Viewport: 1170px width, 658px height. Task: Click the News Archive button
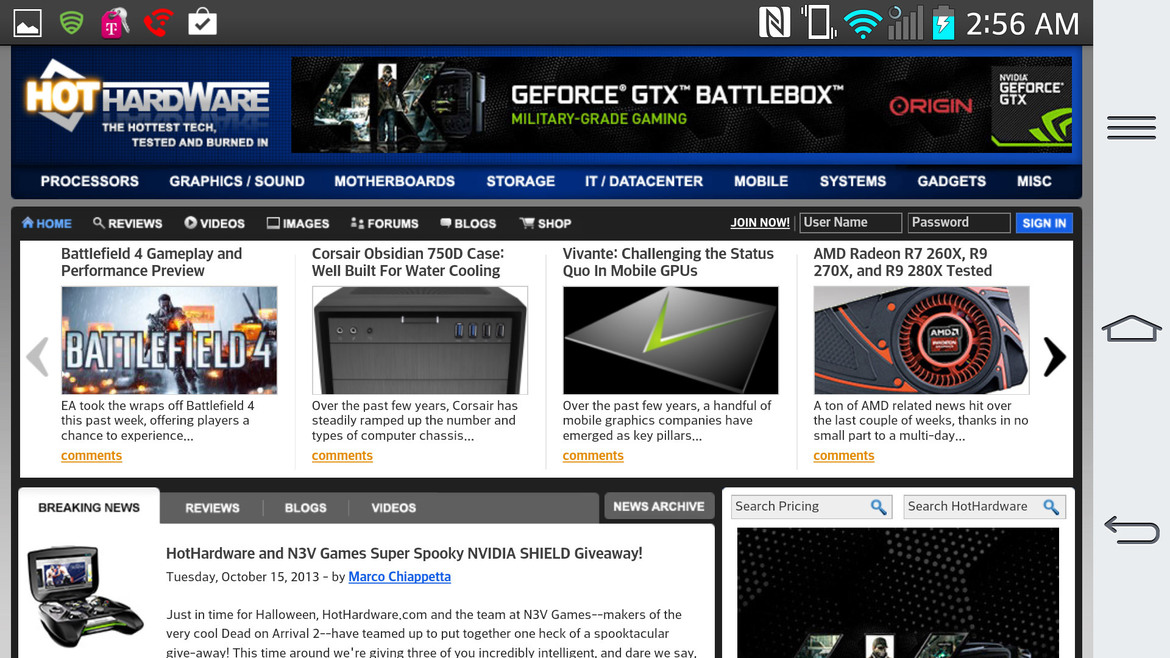(x=659, y=507)
